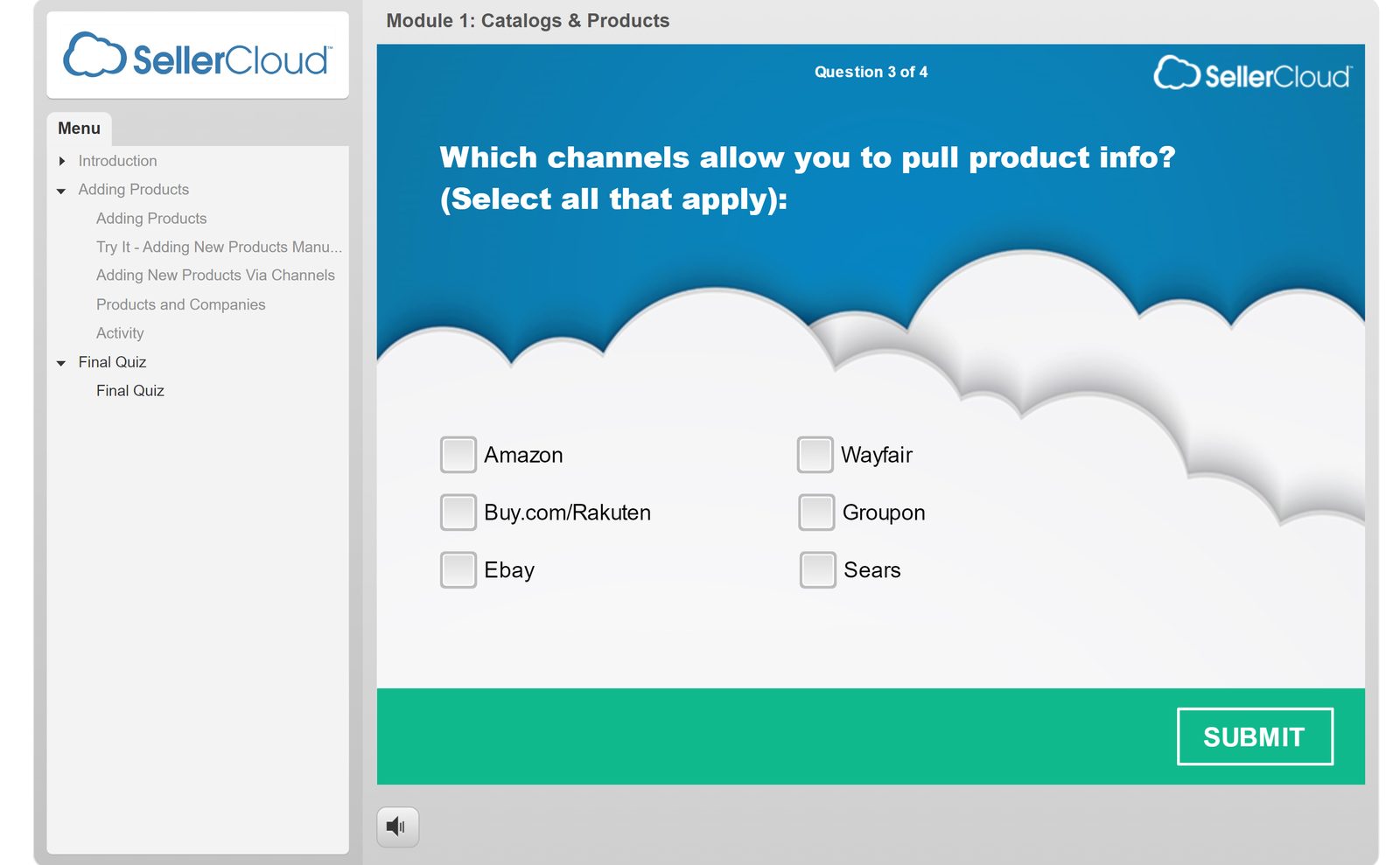Viewport: 1400px width, 865px height.
Task: Mute audio with the speaker icon
Action: 397,827
